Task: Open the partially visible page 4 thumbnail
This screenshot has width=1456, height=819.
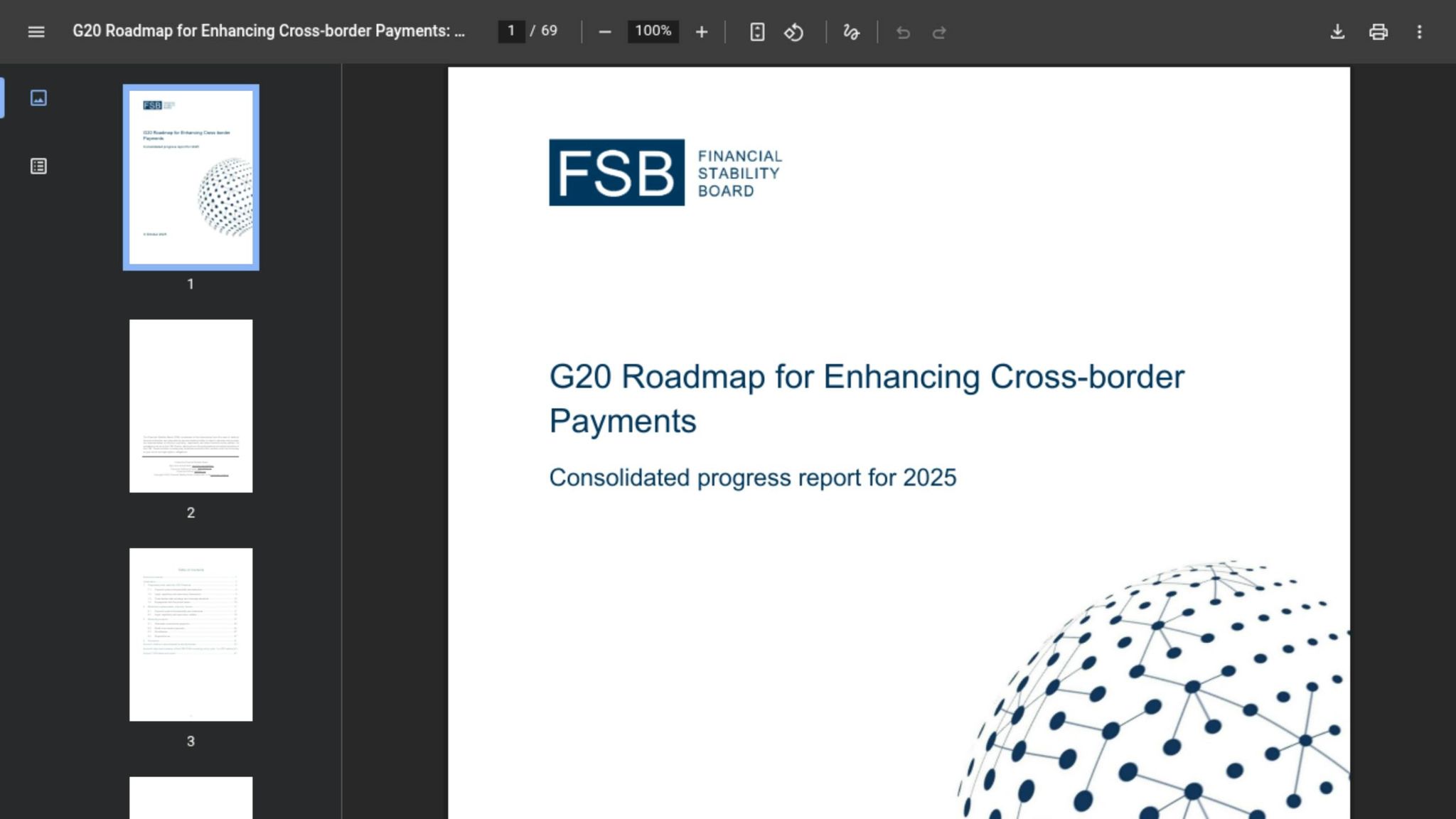Action: tap(191, 798)
